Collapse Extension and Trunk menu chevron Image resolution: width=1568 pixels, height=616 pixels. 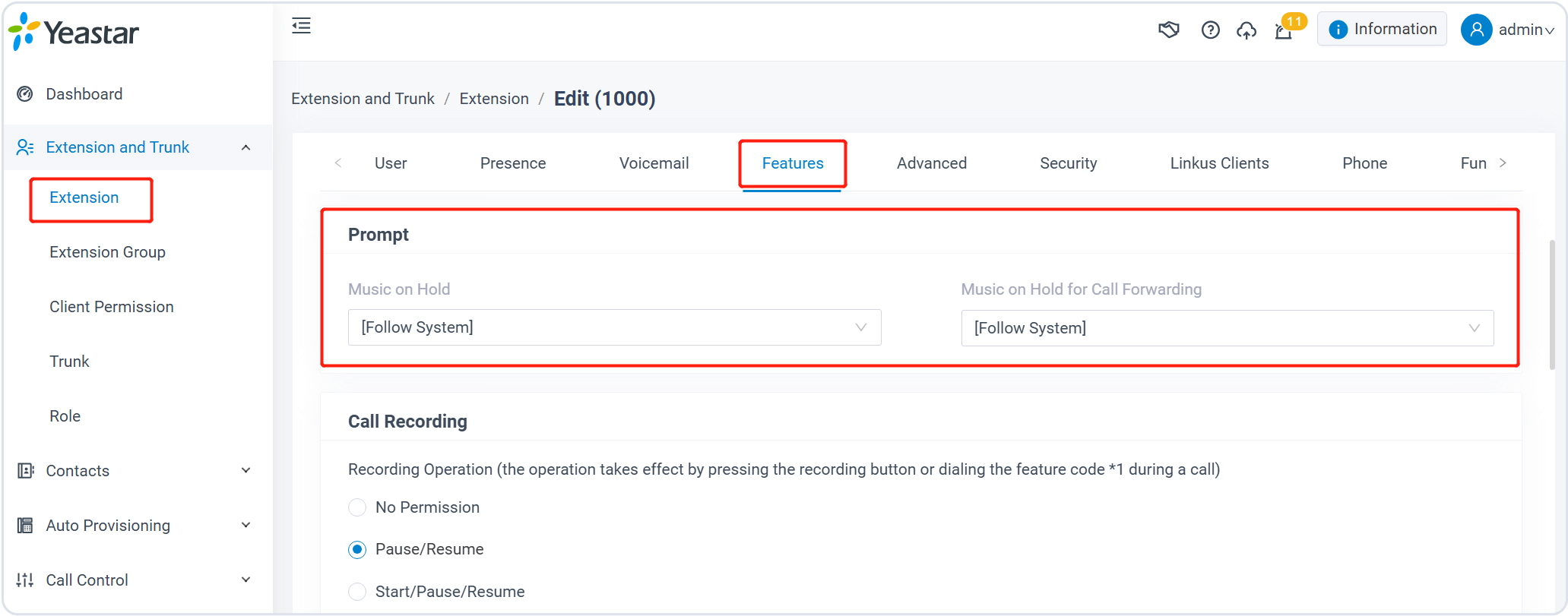pyautogui.click(x=245, y=147)
